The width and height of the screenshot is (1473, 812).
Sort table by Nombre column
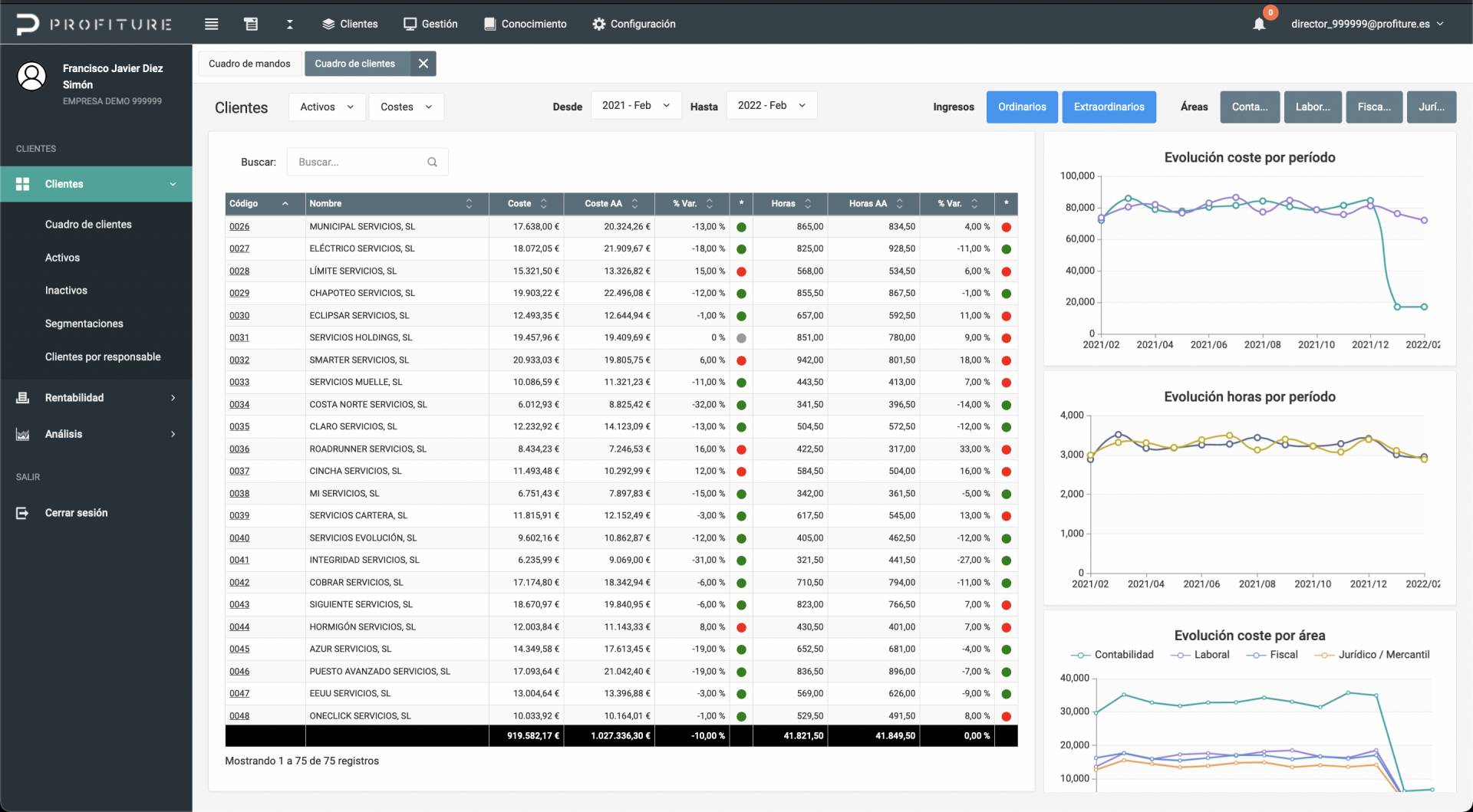[x=470, y=203]
